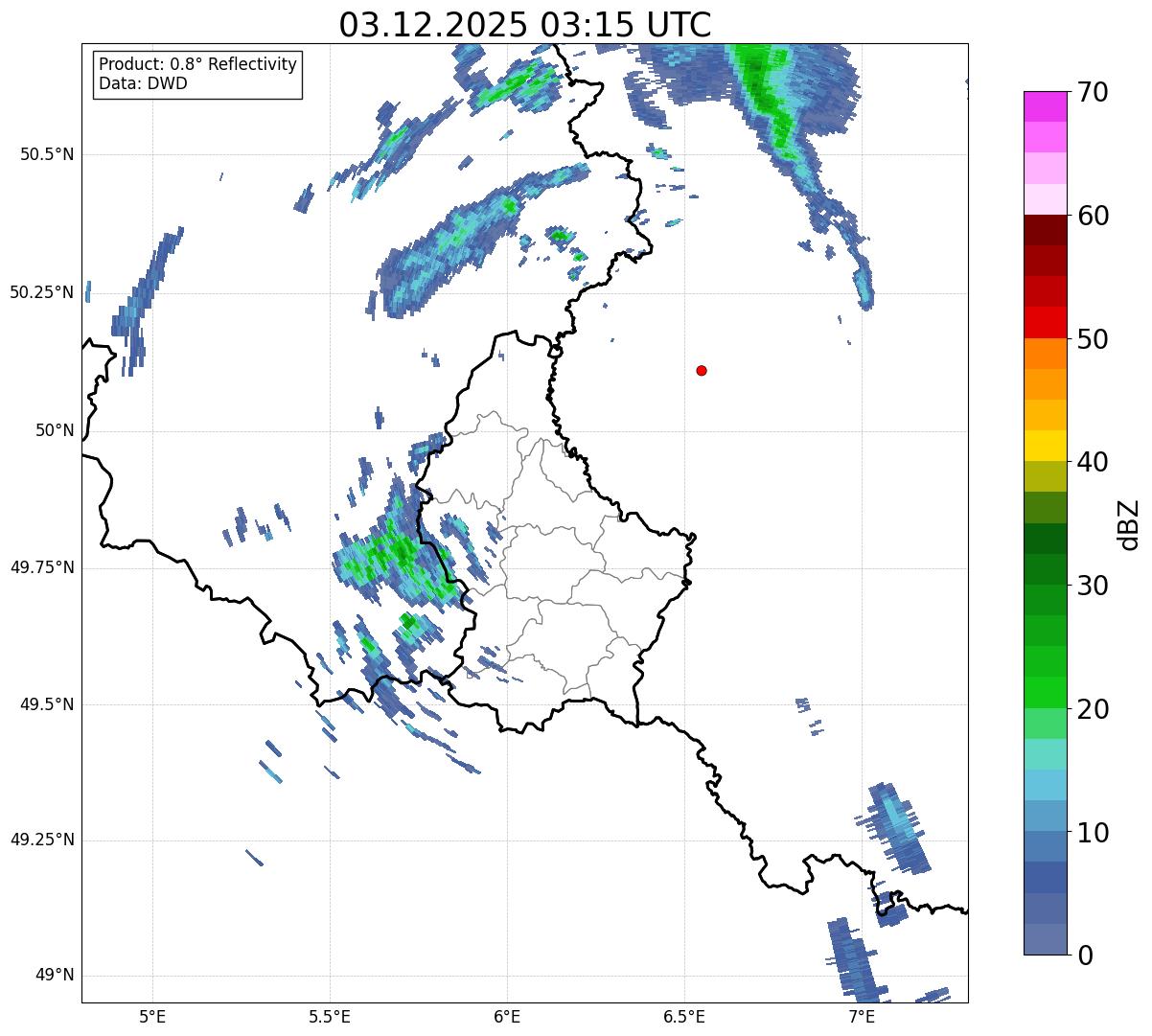Screen dimensions: 1152x1036
Task: Select the 6.5°E longitude tick label
Action: (684, 1016)
